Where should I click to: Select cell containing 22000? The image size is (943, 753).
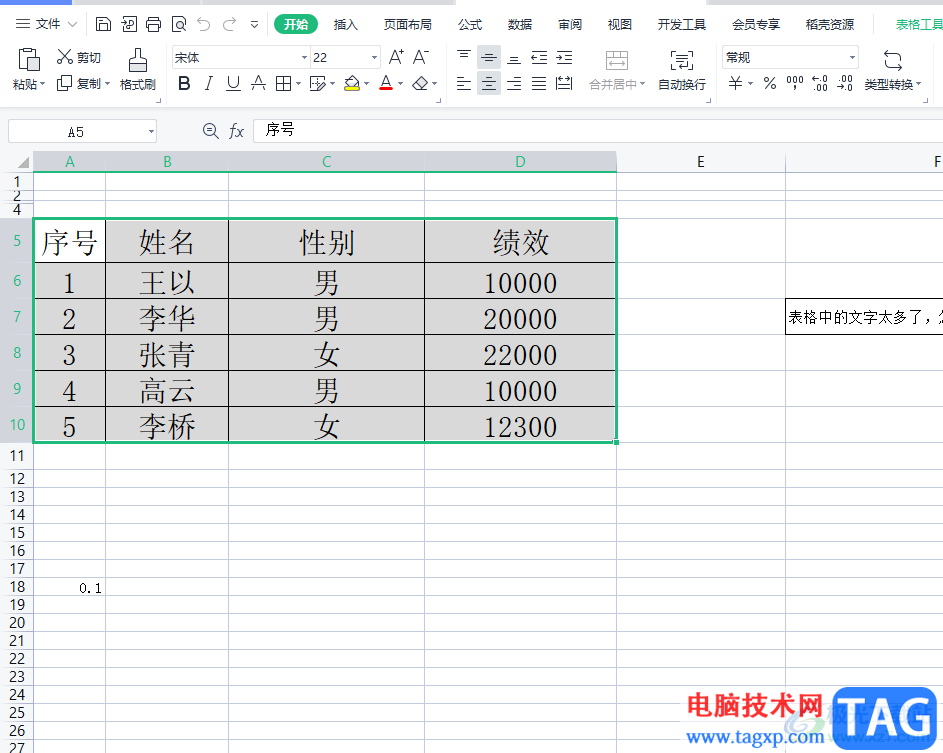(520, 353)
